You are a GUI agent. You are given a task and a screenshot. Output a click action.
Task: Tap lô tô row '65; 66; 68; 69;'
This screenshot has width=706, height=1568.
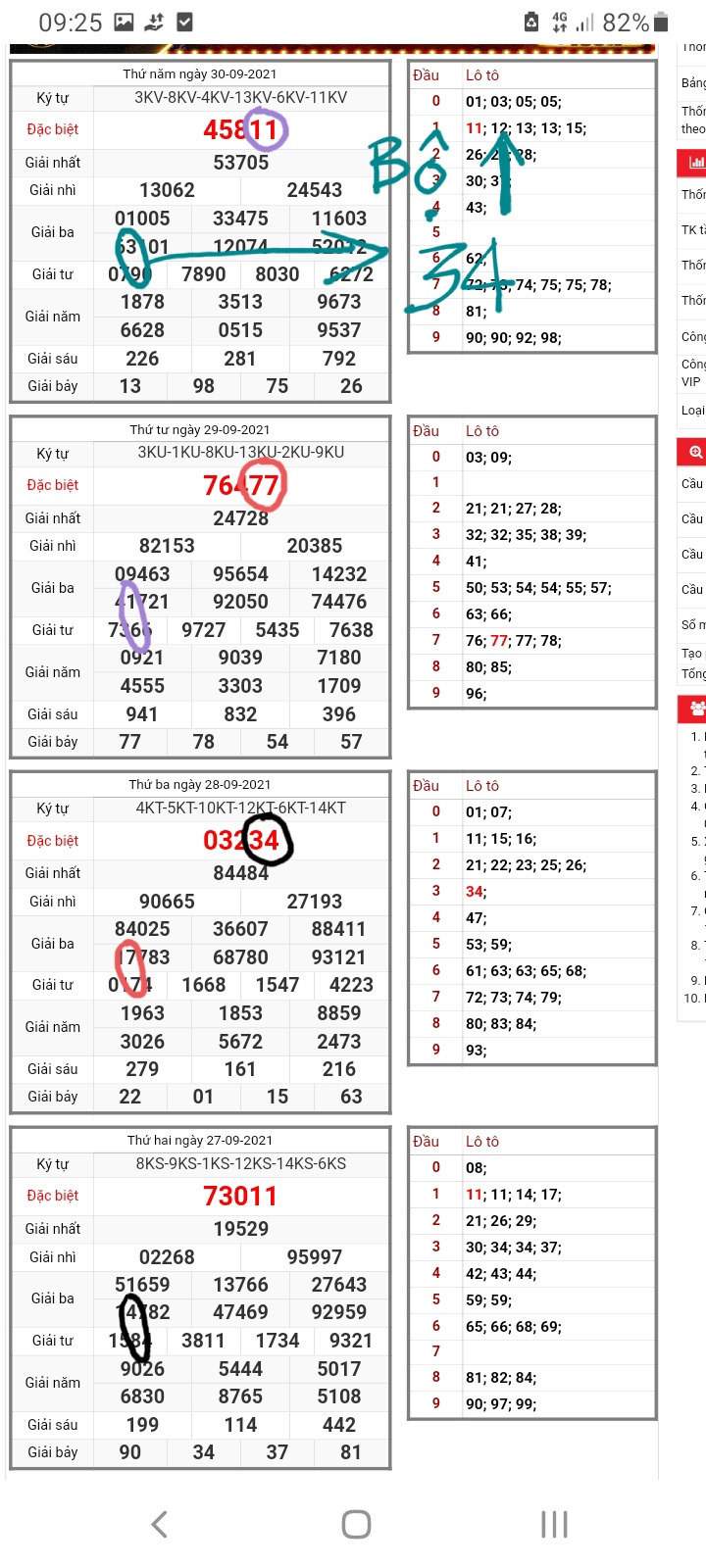point(513,1327)
